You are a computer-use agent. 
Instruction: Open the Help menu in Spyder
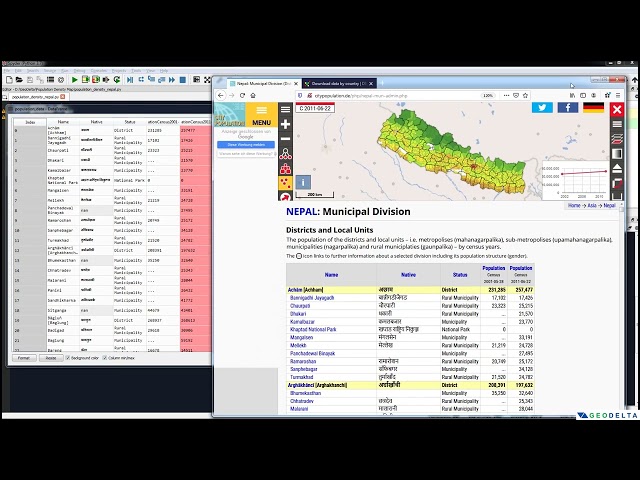coord(164,71)
